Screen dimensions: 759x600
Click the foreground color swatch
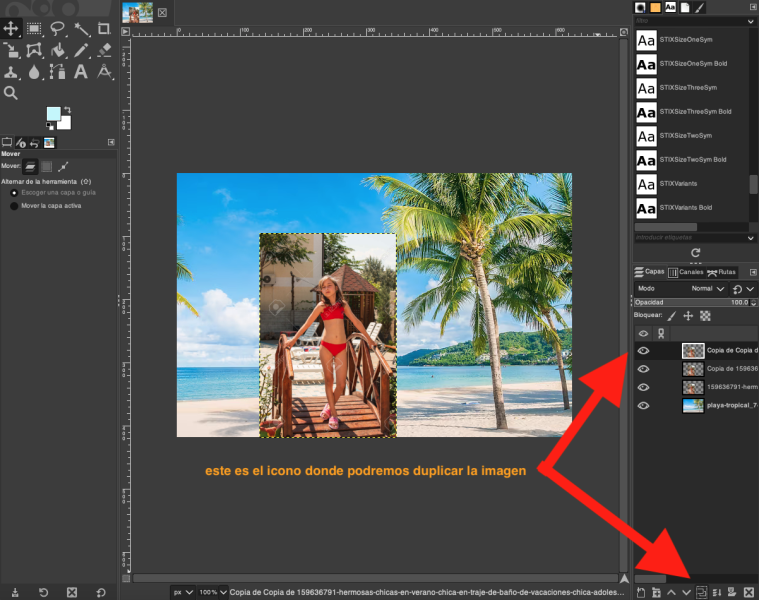(x=53, y=115)
